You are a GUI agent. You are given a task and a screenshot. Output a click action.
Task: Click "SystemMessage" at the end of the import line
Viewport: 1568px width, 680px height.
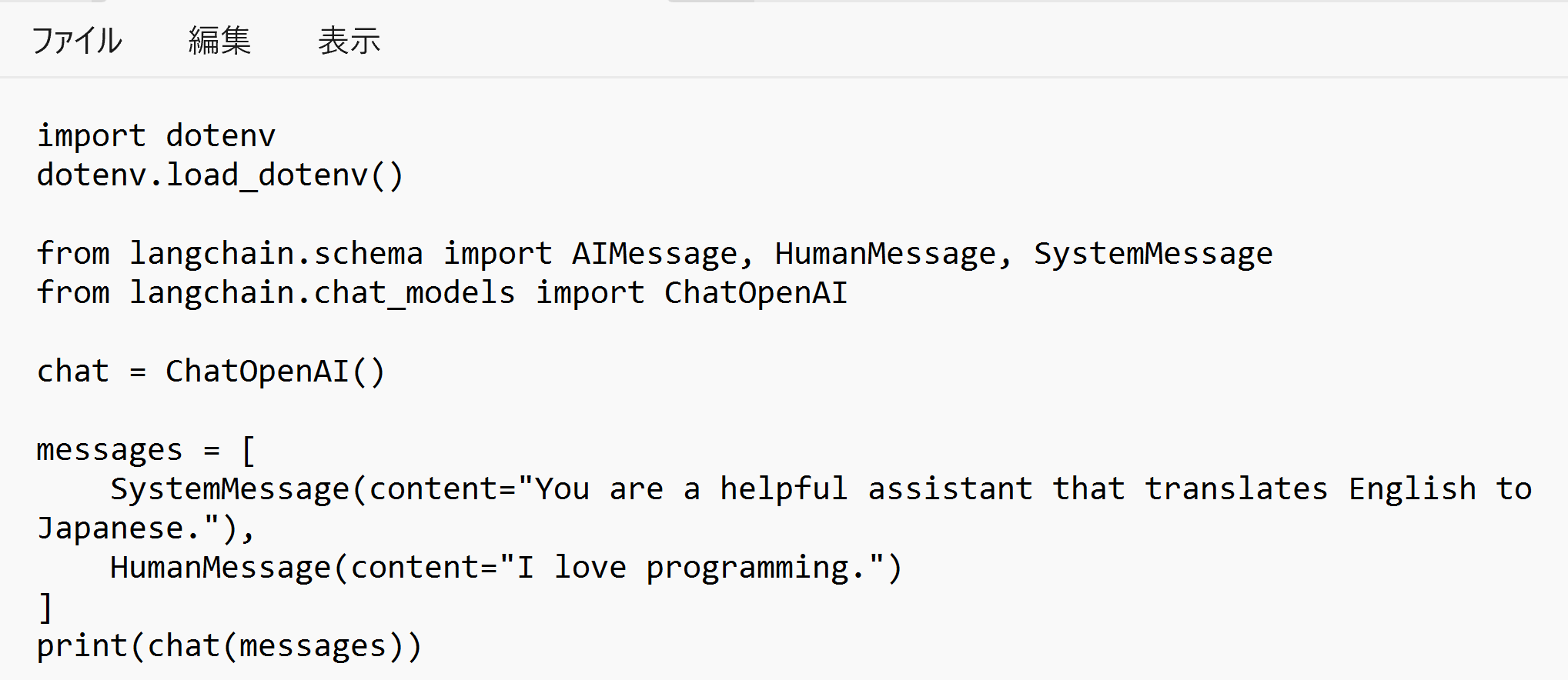click(x=1152, y=254)
